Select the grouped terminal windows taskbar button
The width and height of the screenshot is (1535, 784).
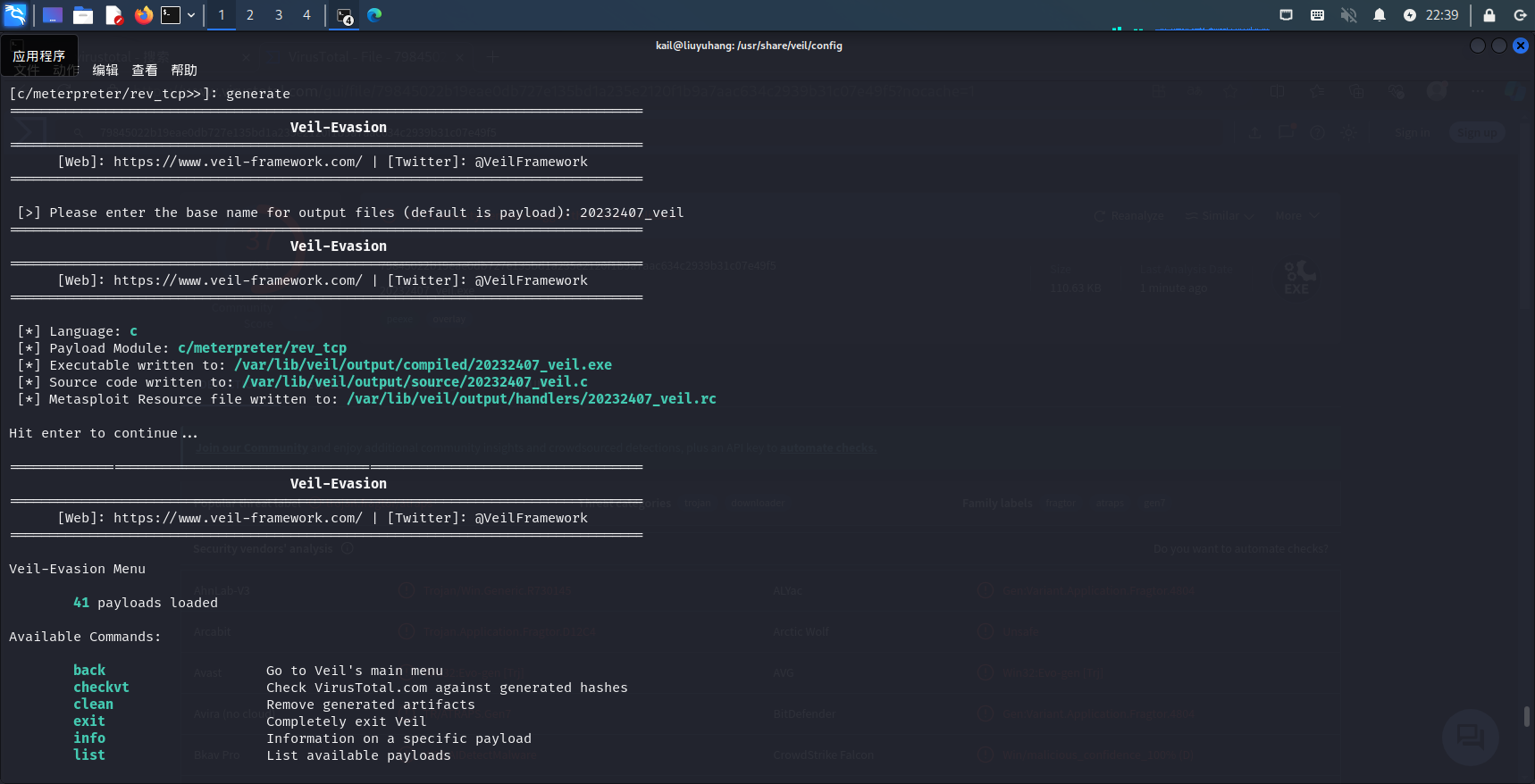[345, 15]
